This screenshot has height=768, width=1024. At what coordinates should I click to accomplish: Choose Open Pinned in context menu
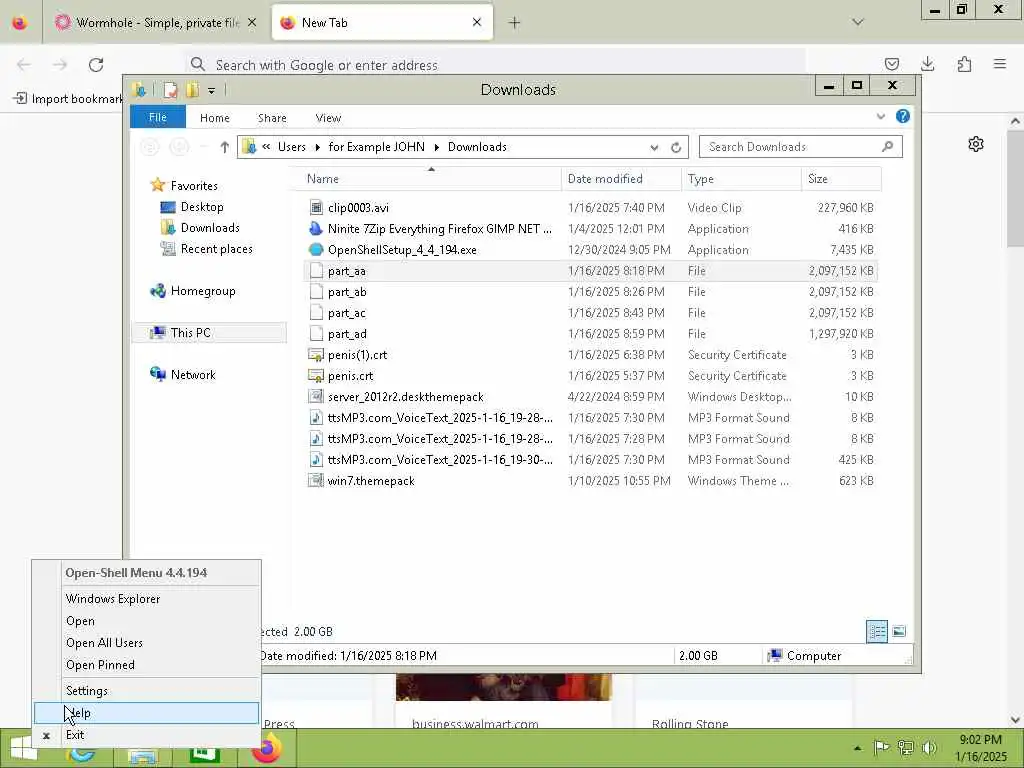146,665
